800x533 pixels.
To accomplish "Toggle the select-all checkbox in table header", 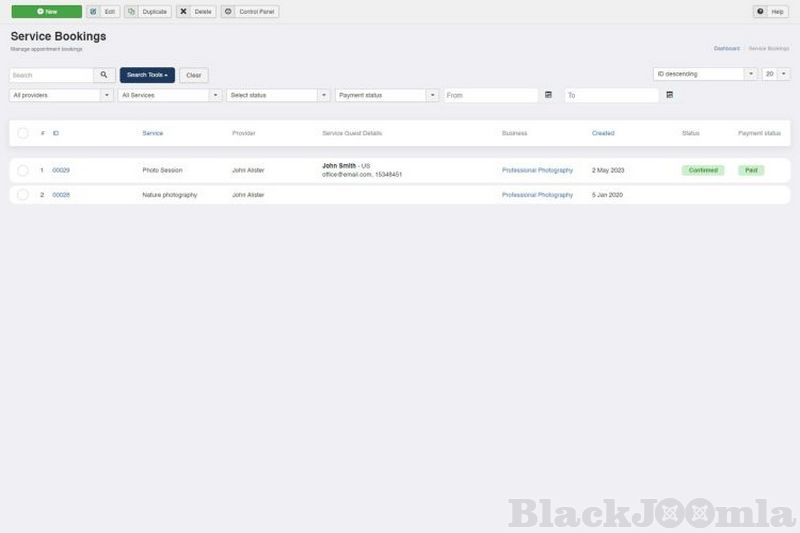I will click(x=23, y=133).
